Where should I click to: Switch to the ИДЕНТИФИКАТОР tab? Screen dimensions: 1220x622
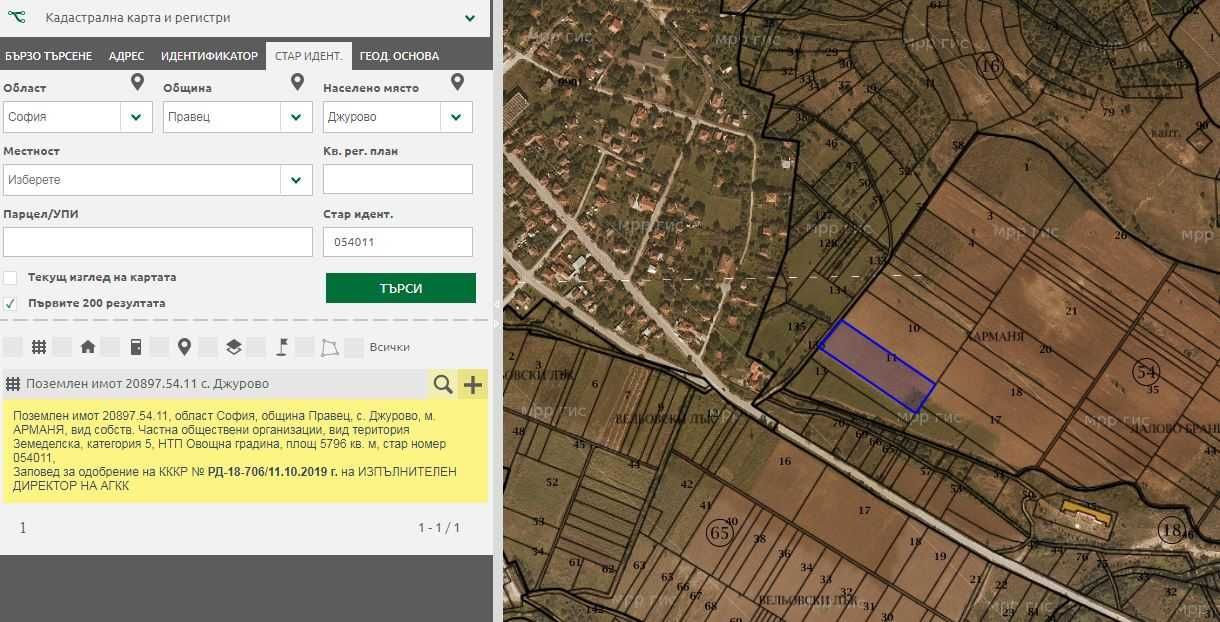tap(210, 56)
